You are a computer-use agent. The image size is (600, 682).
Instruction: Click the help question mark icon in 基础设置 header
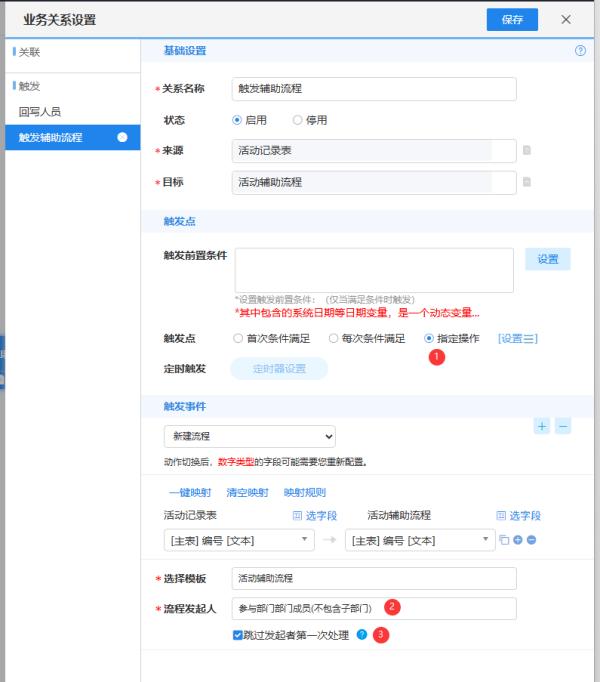(x=580, y=51)
